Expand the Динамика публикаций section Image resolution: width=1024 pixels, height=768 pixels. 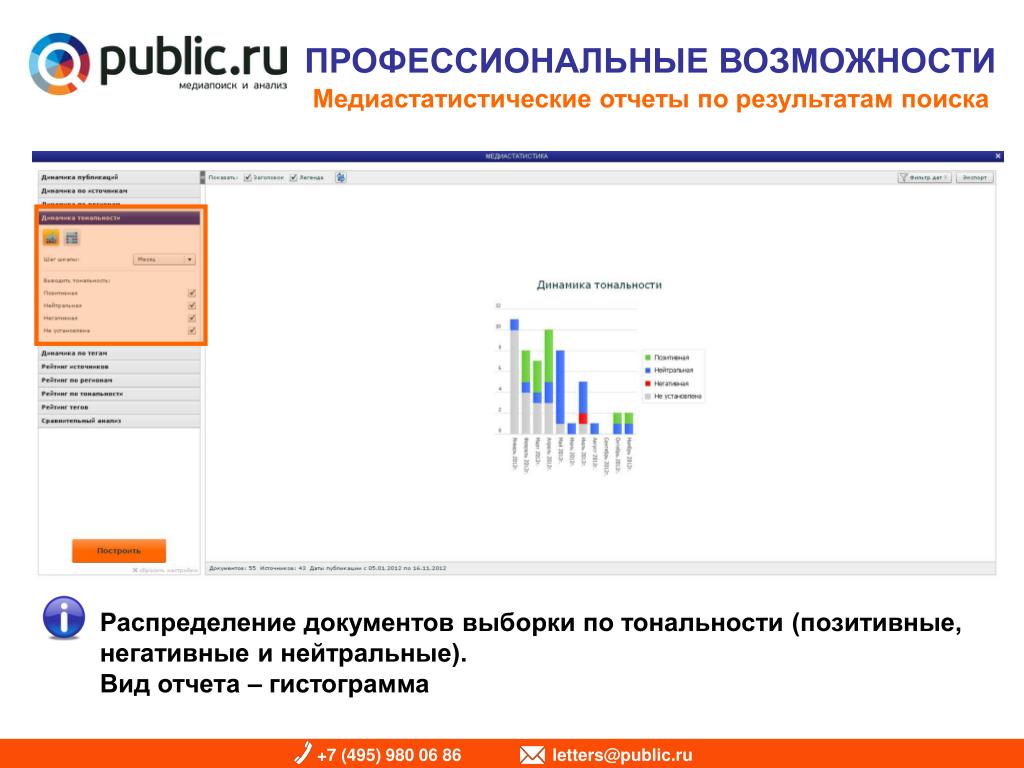[119, 177]
